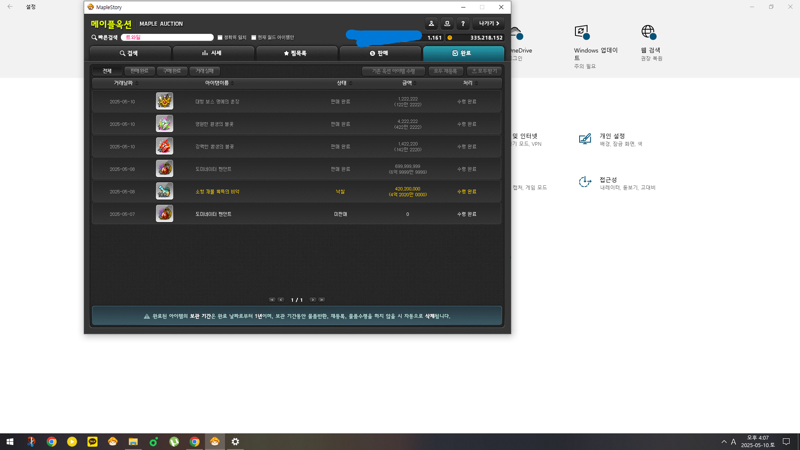Toggle the first checkbox beside quick search

click(x=220, y=37)
